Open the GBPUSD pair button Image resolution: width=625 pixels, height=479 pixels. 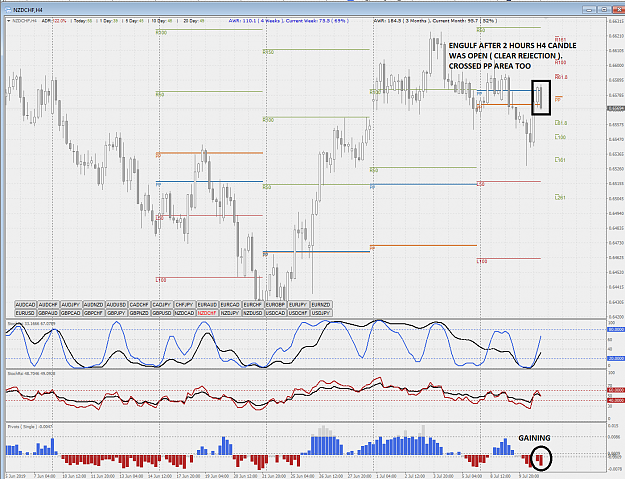[162, 313]
